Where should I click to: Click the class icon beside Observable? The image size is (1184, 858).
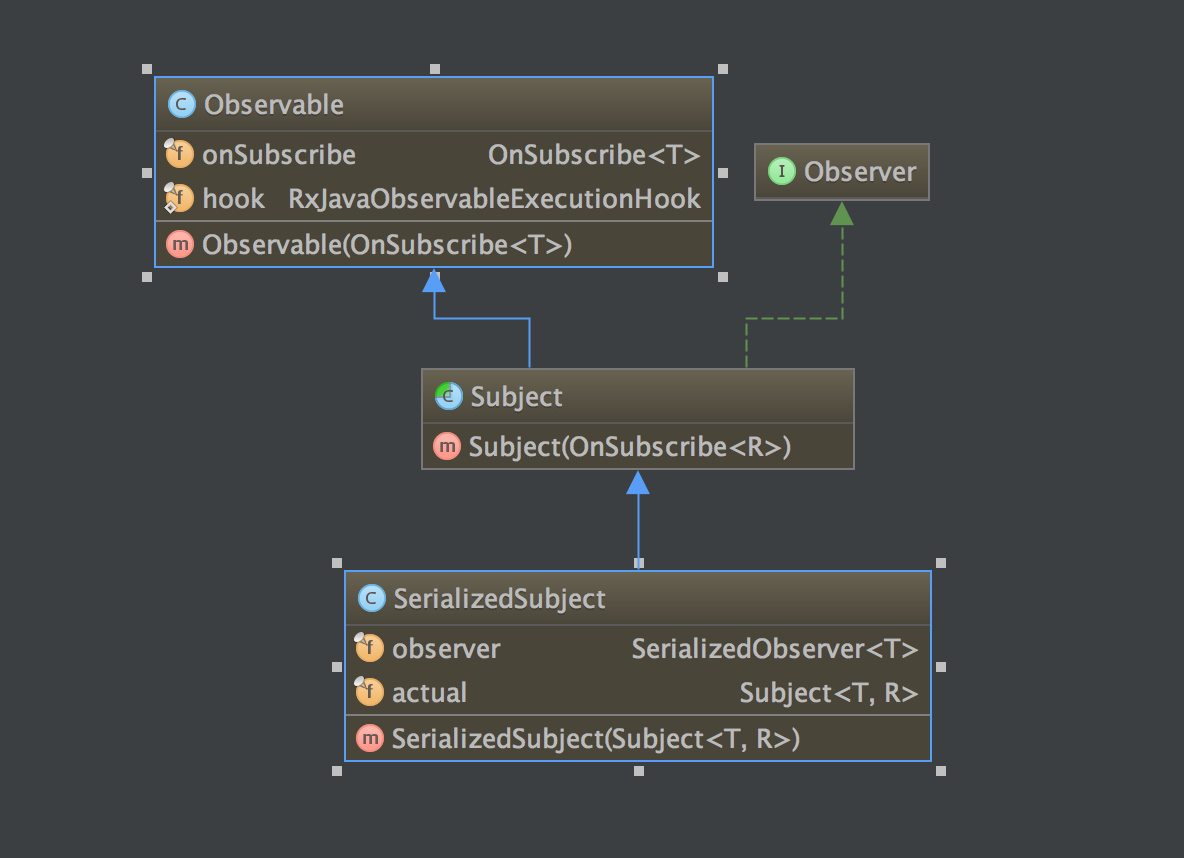(x=181, y=104)
